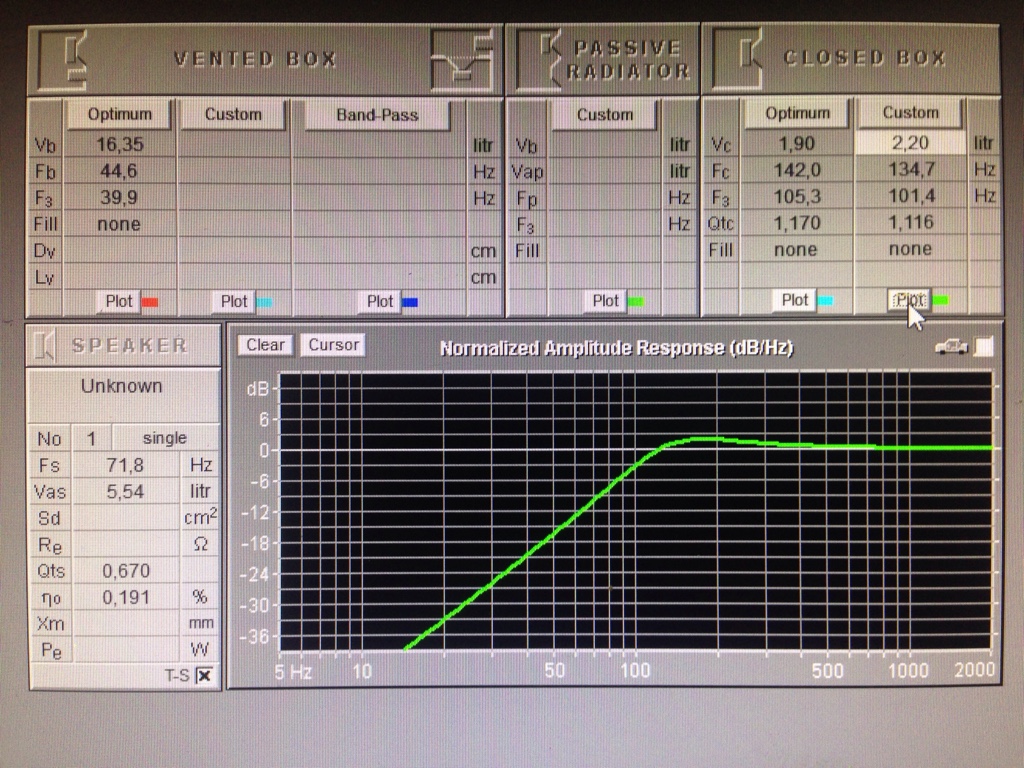
Task: Click the Closed Box Custom button
Action: (x=910, y=112)
